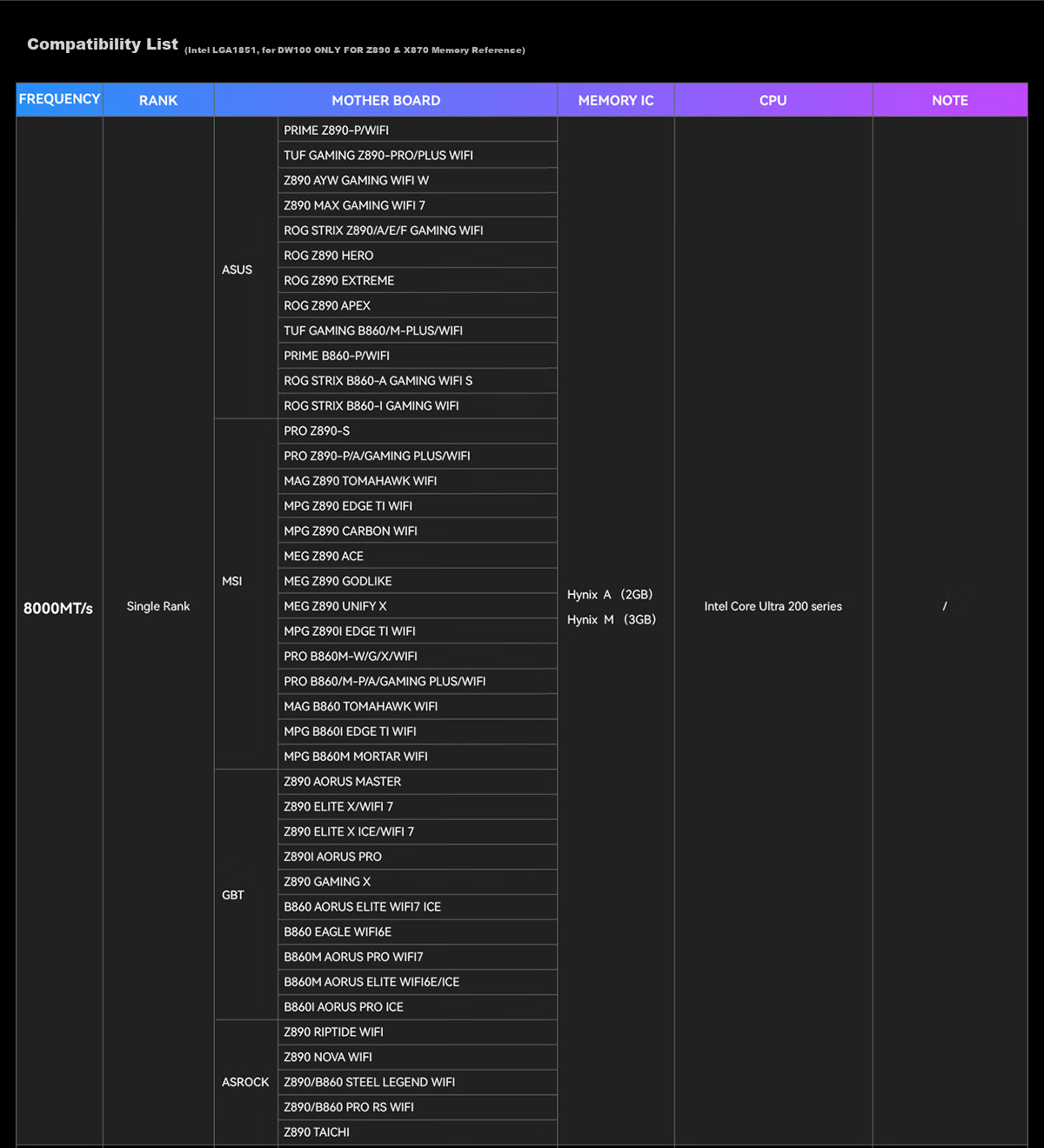Select Z890 AORUS MASTER row
Screen dimensions: 1044x1148
click(x=418, y=781)
